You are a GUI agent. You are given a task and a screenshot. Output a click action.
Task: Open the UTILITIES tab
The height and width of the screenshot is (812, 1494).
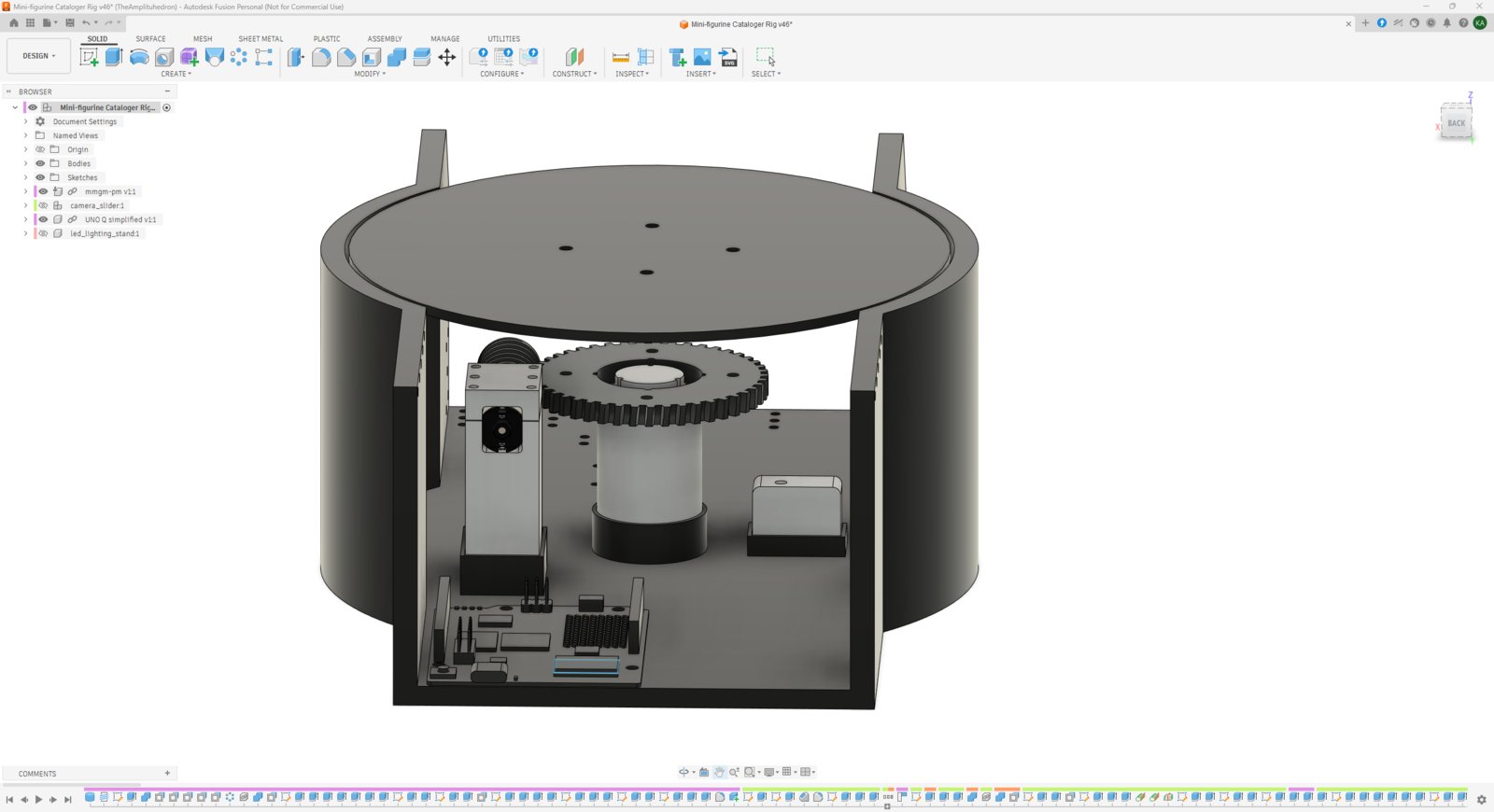click(503, 39)
